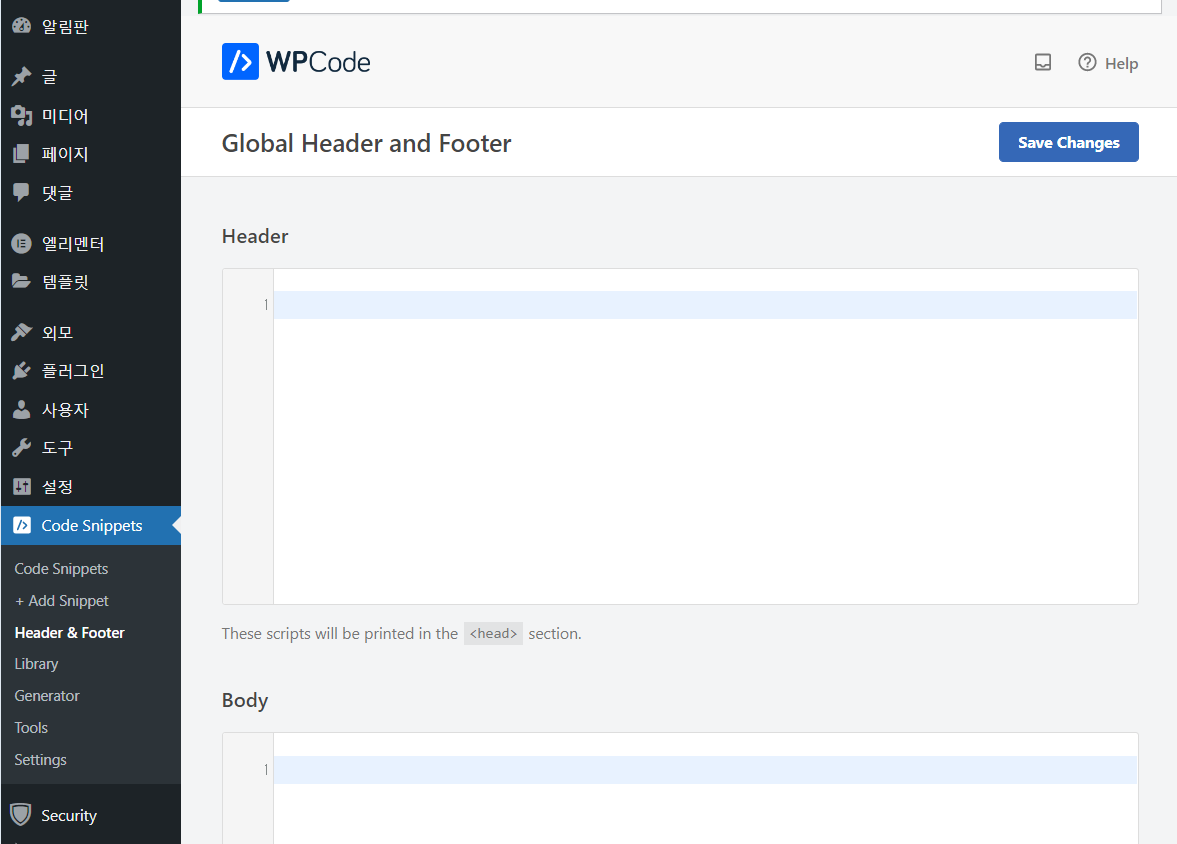This screenshot has height=844, width=1177.
Task: Click line number 1 in Body editor
Action: coord(266,770)
